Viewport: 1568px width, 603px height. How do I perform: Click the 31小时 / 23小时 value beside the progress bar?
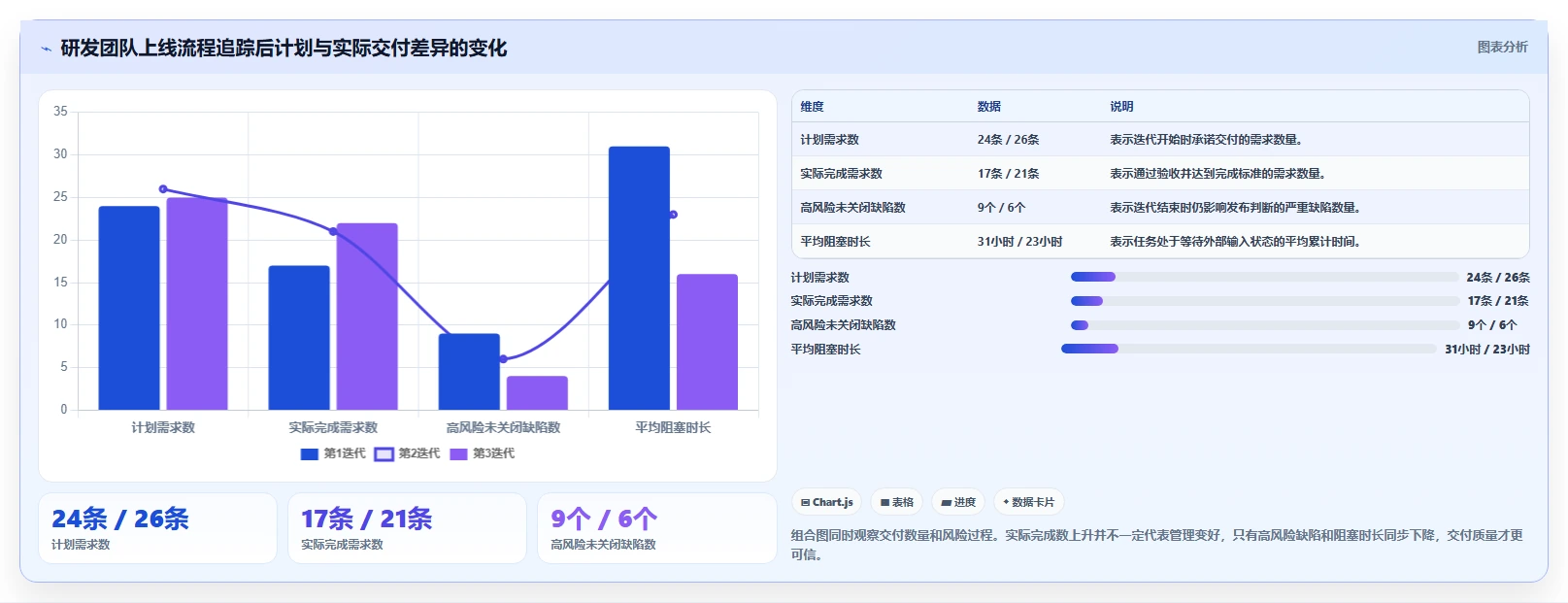(1487, 350)
